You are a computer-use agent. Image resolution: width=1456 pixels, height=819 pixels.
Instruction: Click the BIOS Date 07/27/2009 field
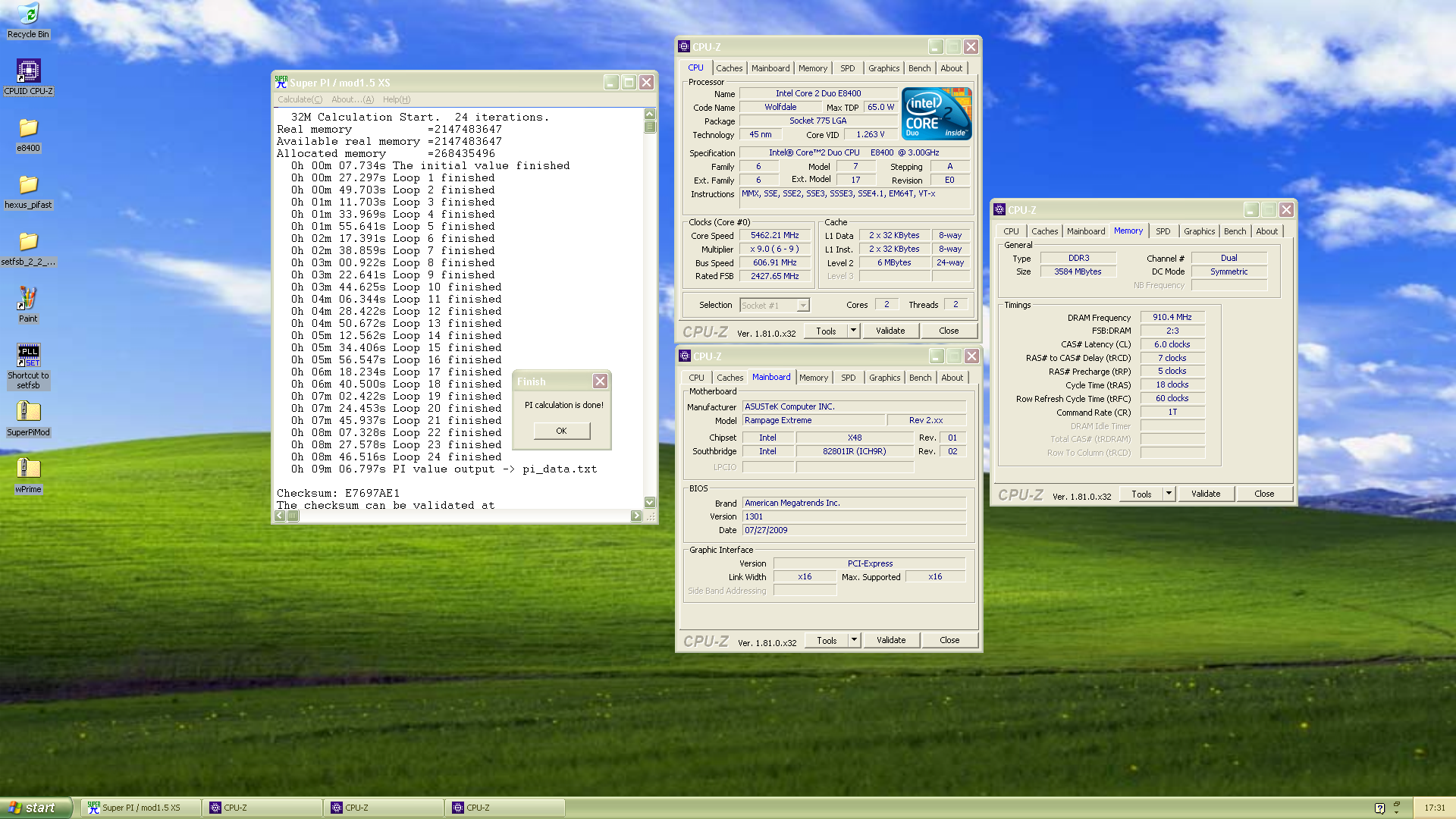pyautogui.click(x=854, y=530)
